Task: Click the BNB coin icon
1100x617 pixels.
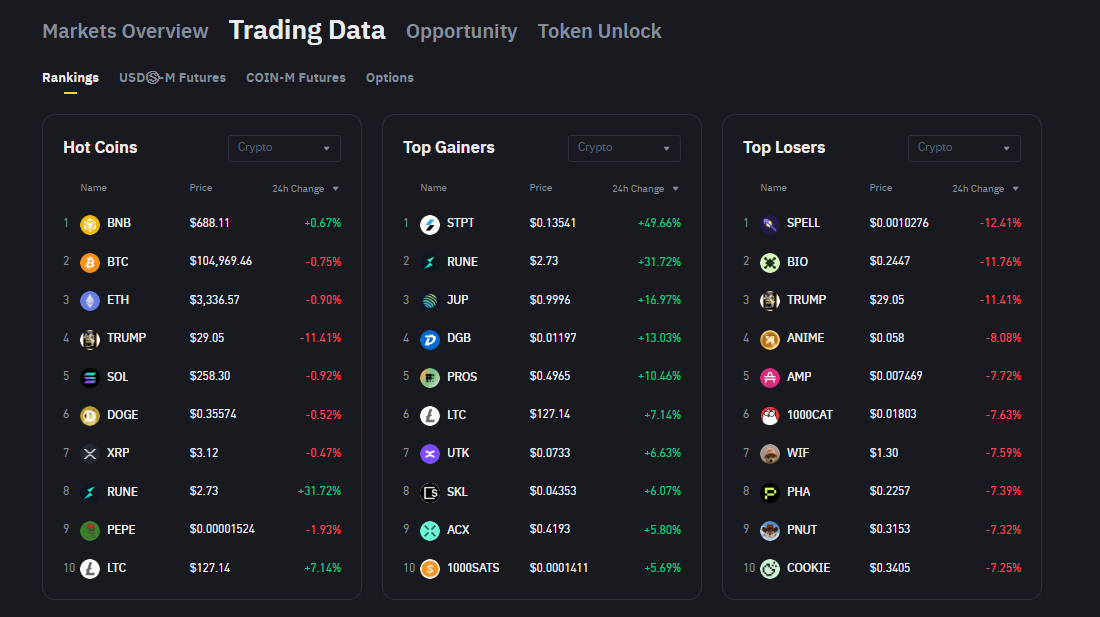Action: pos(90,224)
